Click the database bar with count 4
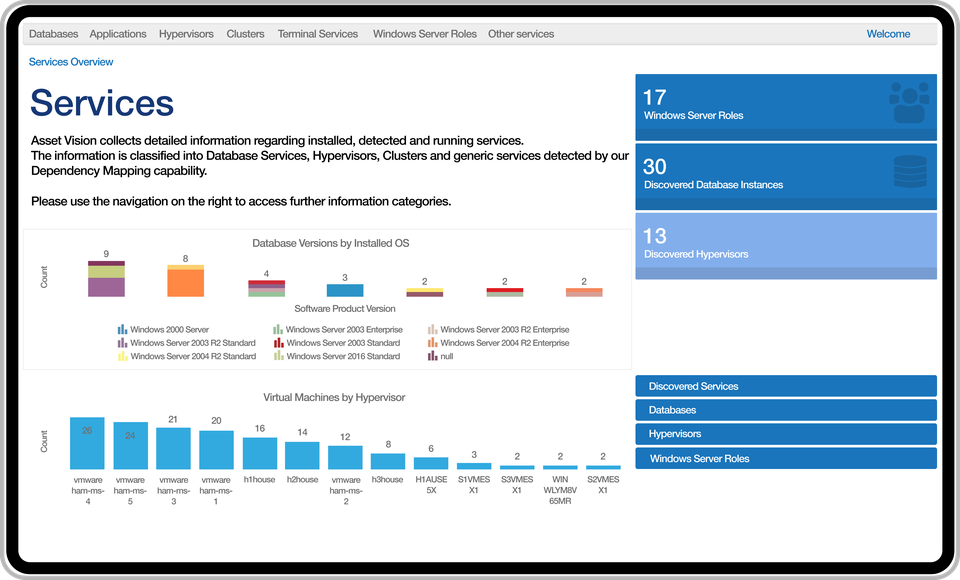Image resolution: width=960 pixels, height=580 pixels. tap(266, 288)
